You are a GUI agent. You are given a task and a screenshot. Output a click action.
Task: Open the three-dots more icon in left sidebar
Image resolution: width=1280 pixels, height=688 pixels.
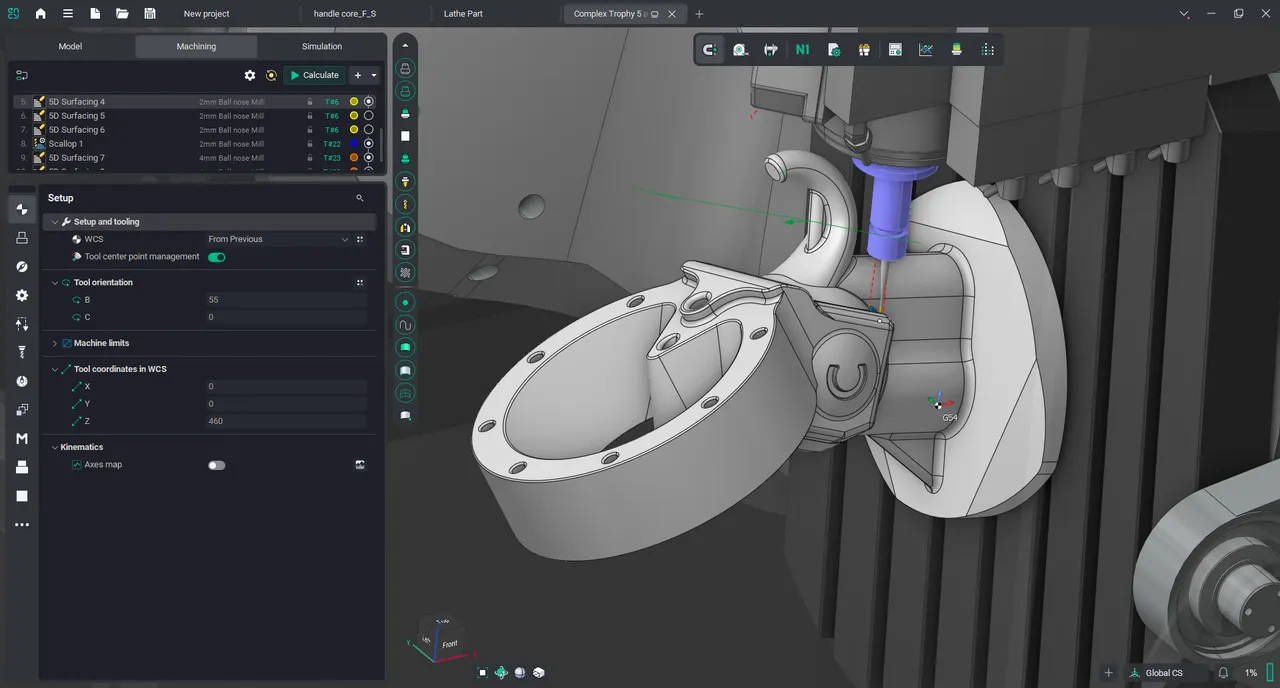click(x=22, y=525)
